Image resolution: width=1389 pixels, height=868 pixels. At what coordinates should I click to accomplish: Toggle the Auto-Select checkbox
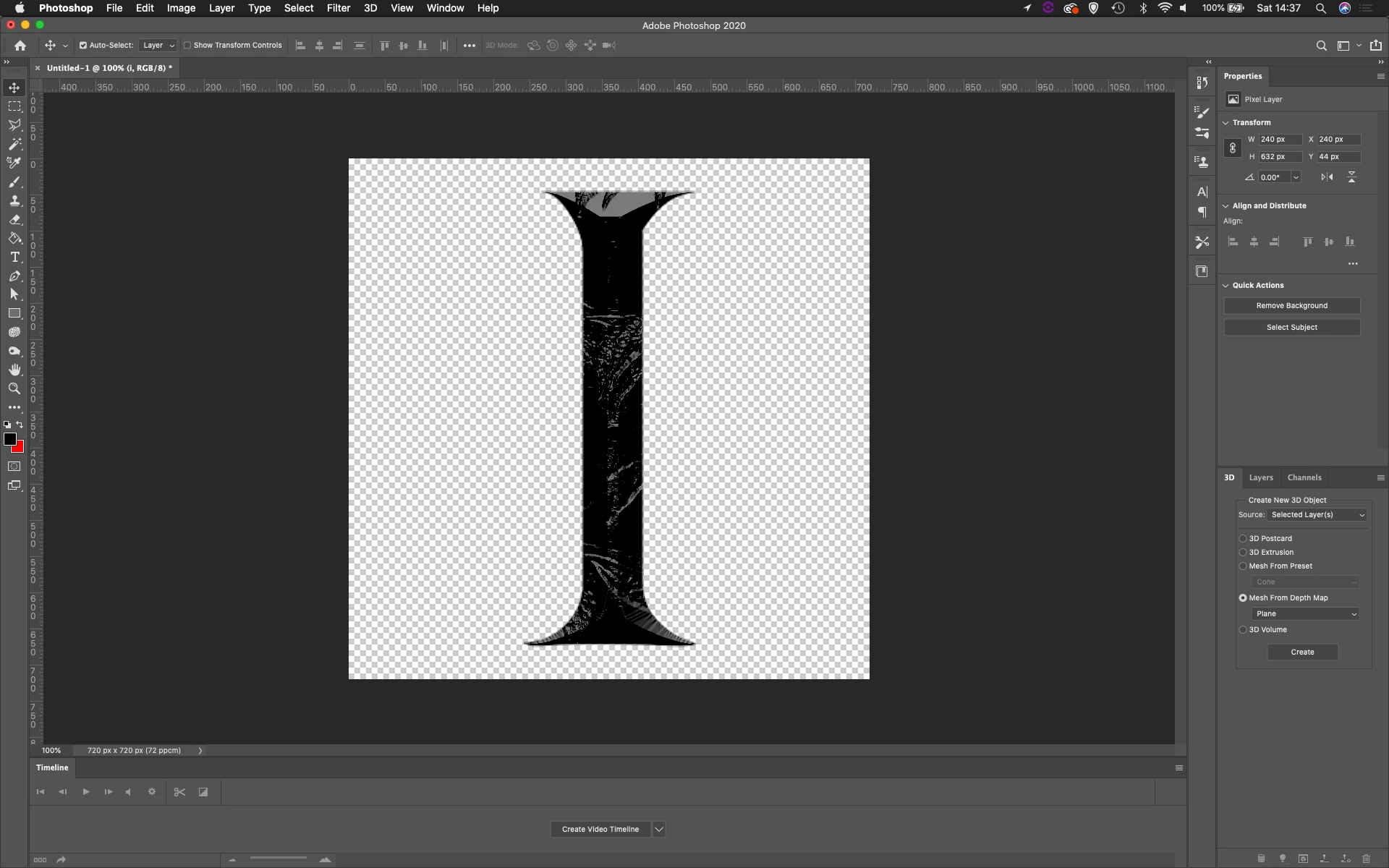click(83, 45)
